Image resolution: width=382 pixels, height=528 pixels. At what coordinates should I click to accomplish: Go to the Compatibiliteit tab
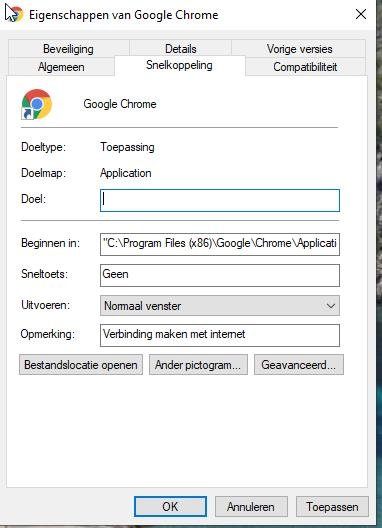(305, 67)
